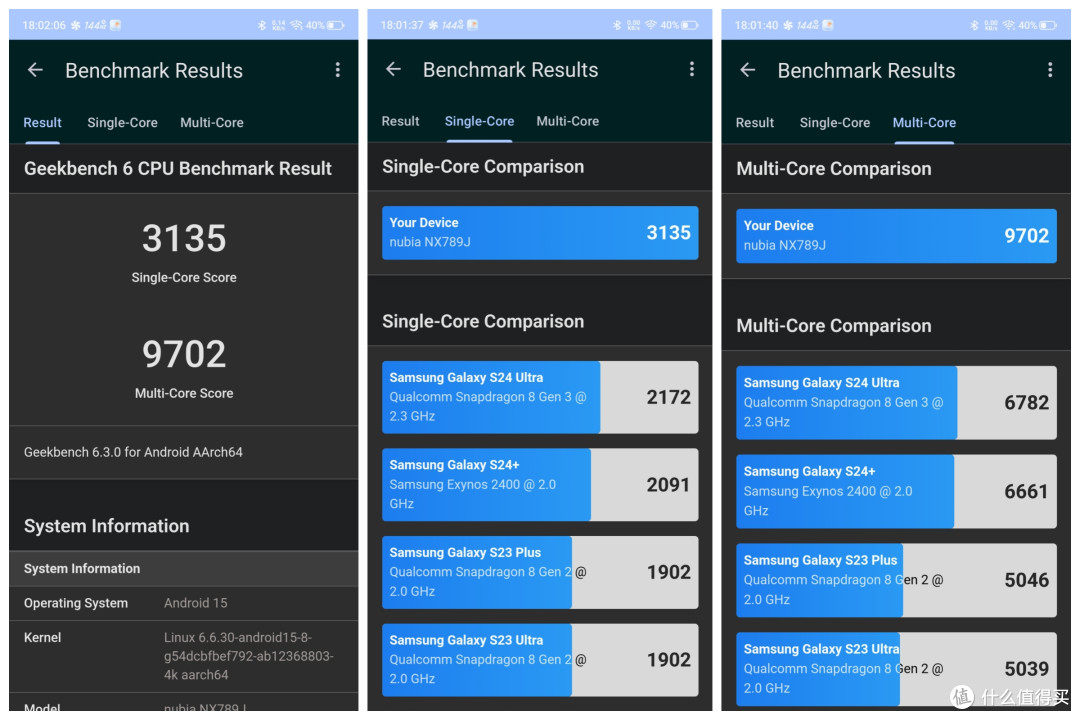1080x720 pixels.
Task: Tap Bluetooth icon in right status bar
Action: [x=975, y=25]
